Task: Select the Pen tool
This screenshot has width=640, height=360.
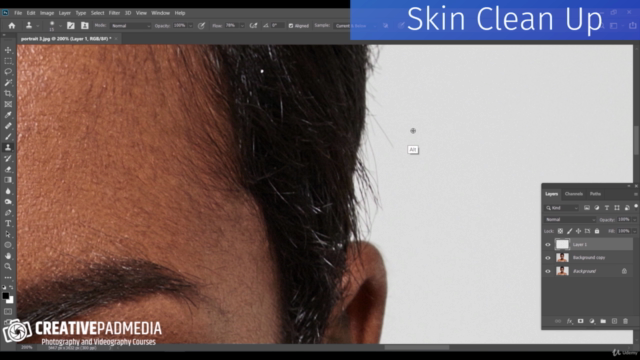Action: [8, 213]
